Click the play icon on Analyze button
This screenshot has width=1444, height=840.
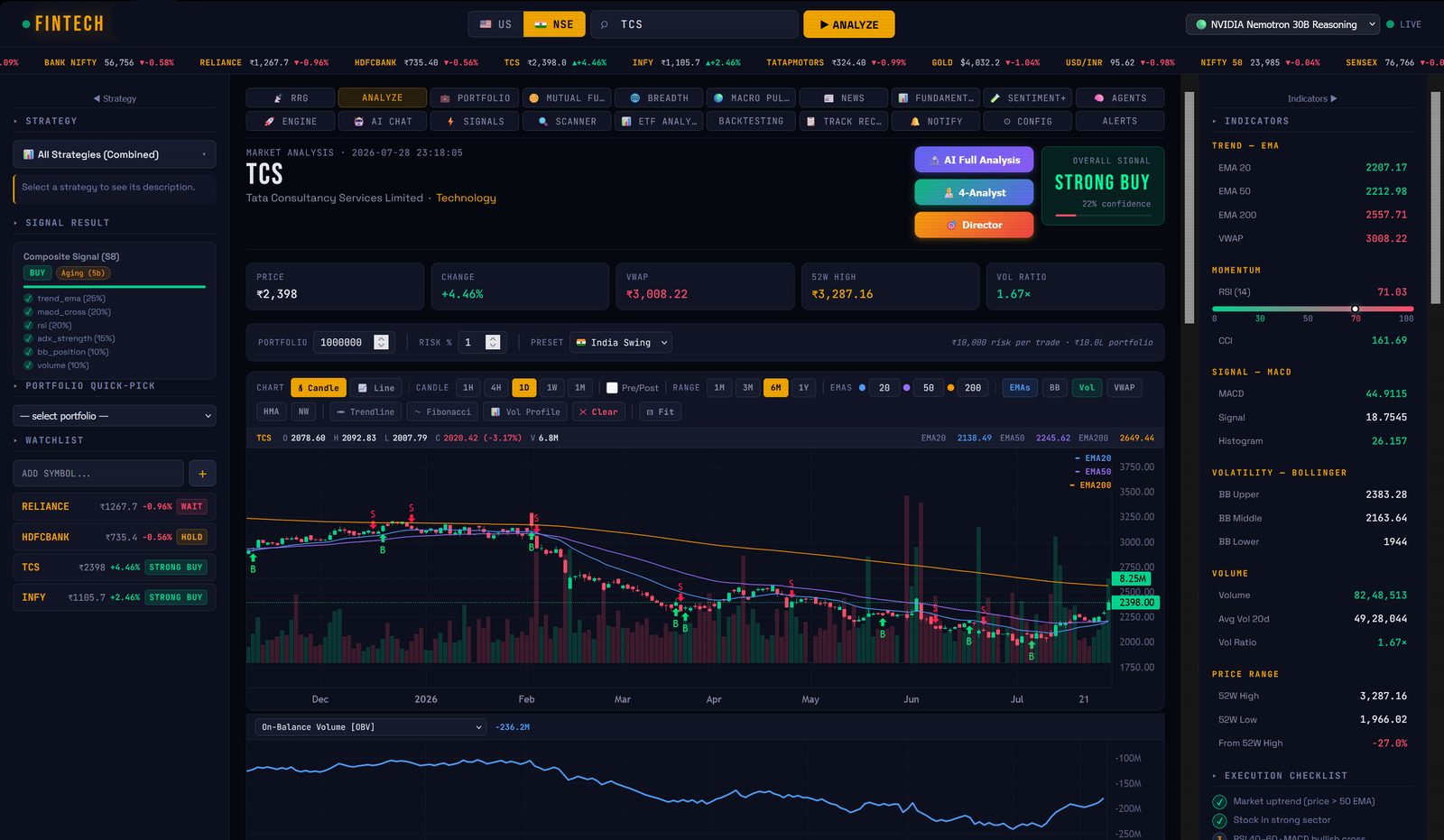click(824, 24)
